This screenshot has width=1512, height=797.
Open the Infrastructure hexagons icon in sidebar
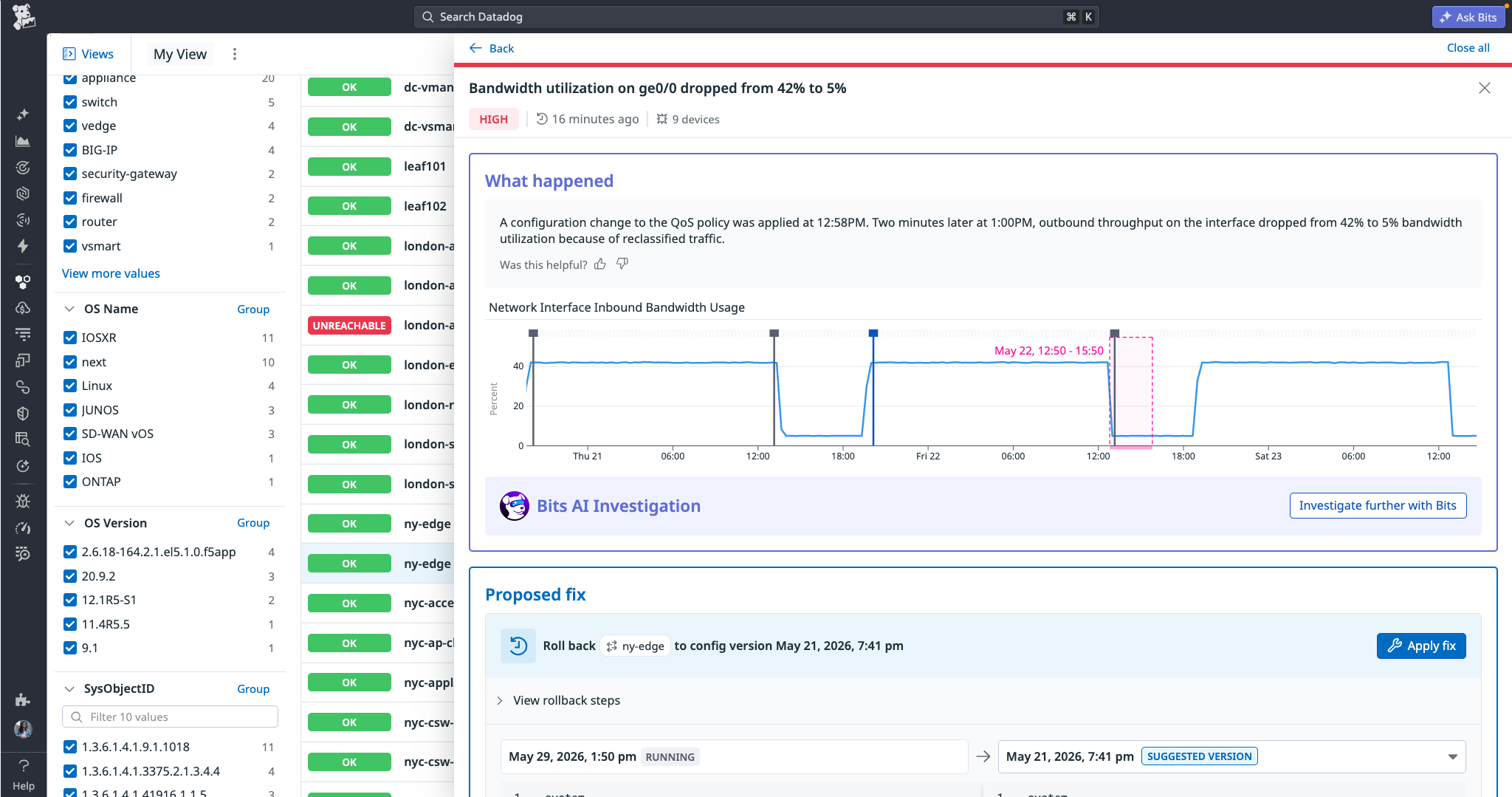click(23, 282)
